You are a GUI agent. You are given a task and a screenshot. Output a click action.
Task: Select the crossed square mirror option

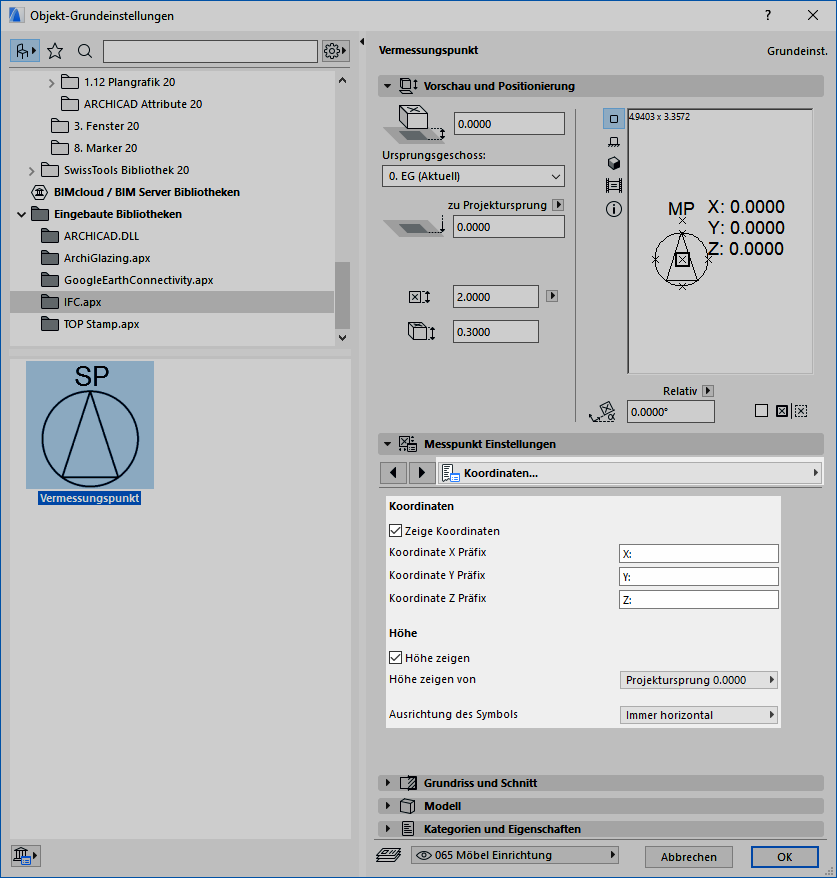(x=782, y=411)
